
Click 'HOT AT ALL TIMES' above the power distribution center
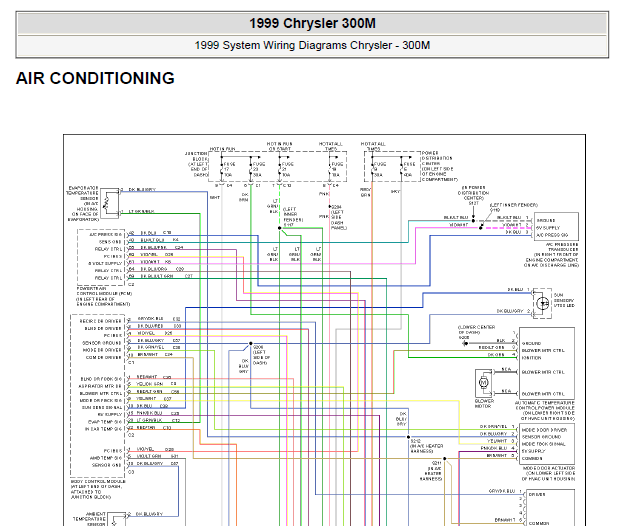coord(373,146)
